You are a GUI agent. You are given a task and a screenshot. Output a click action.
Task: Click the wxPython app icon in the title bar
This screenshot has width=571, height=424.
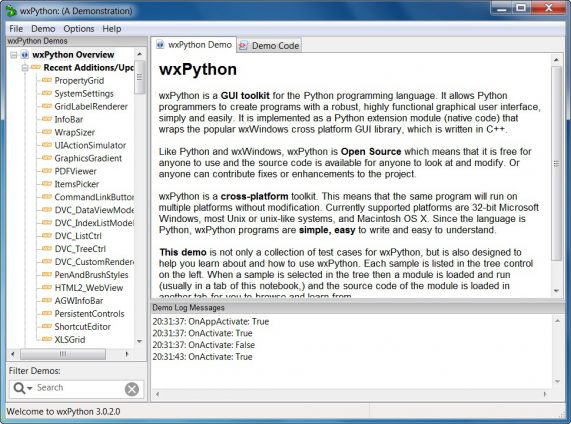coord(11,11)
